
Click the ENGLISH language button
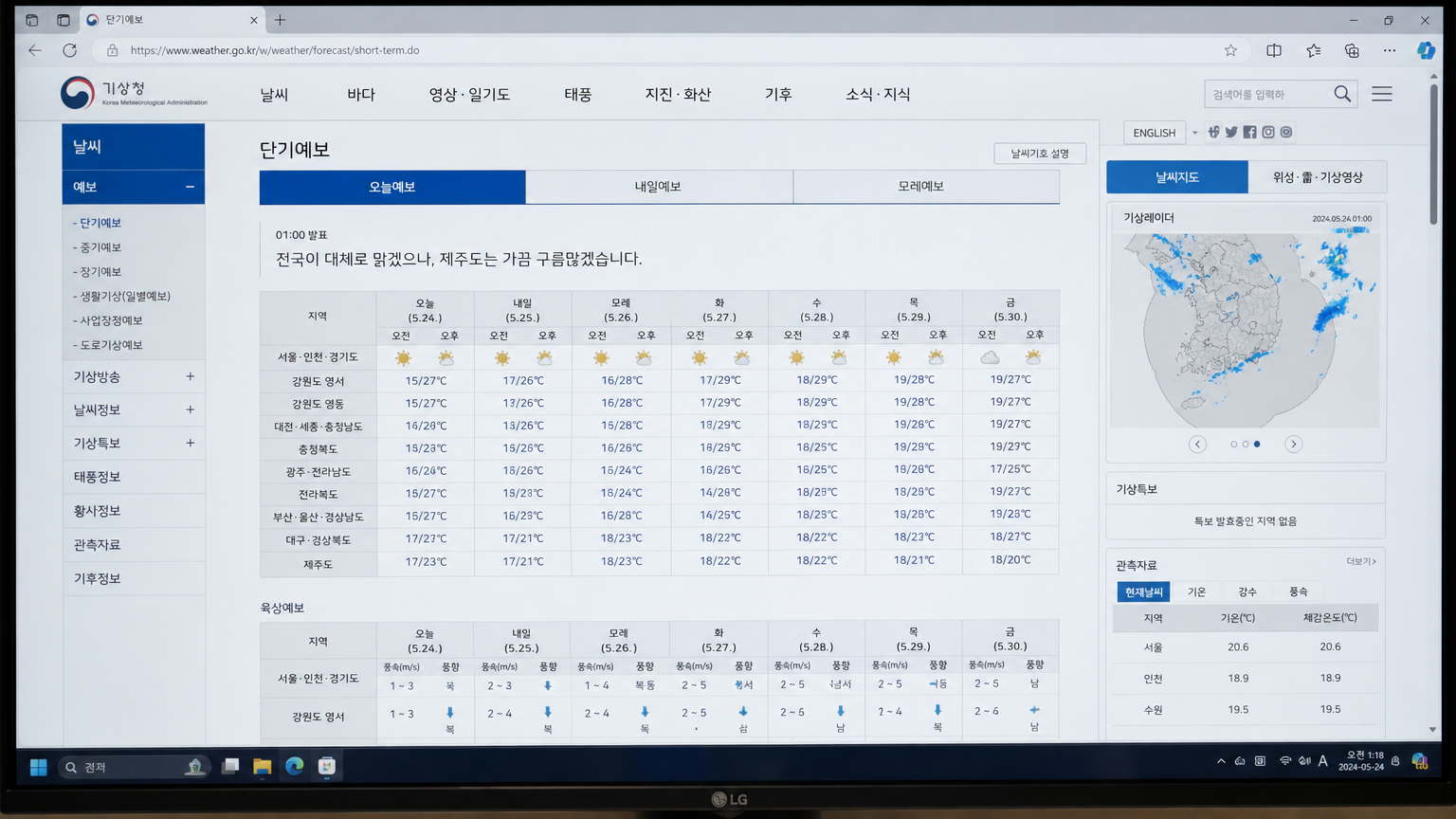coord(1155,133)
